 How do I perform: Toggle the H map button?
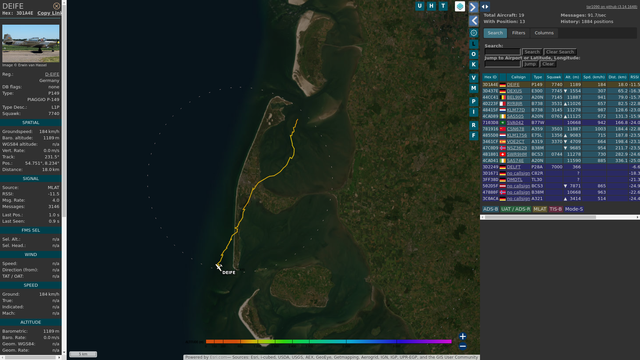point(431,6)
